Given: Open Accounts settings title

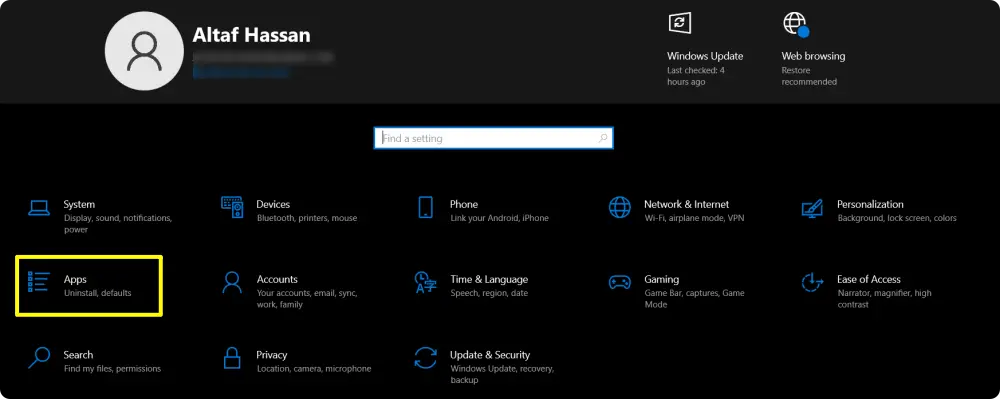Looking at the screenshot, I should tap(277, 279).
